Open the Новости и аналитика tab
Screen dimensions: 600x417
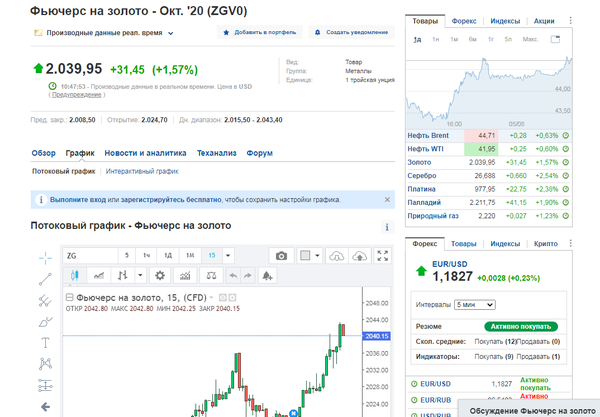pos(145,153)
